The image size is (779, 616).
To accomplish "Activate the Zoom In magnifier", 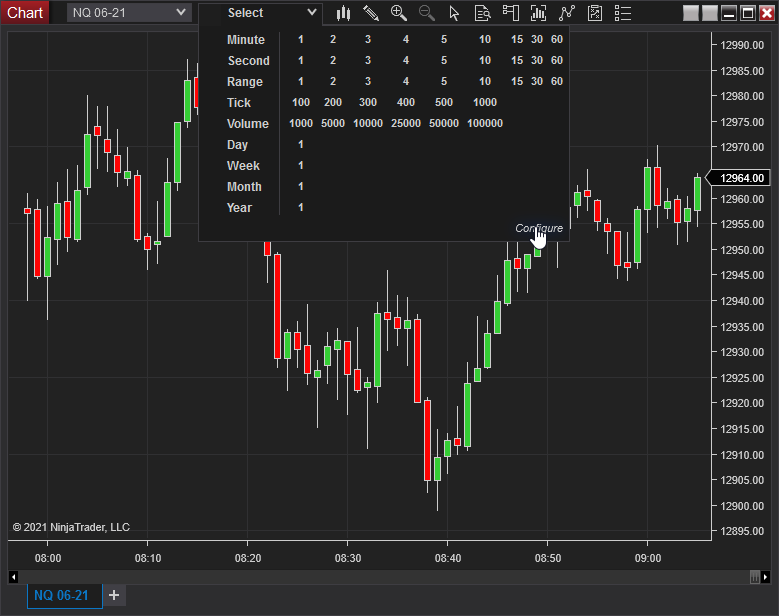I will click(398, 13).
